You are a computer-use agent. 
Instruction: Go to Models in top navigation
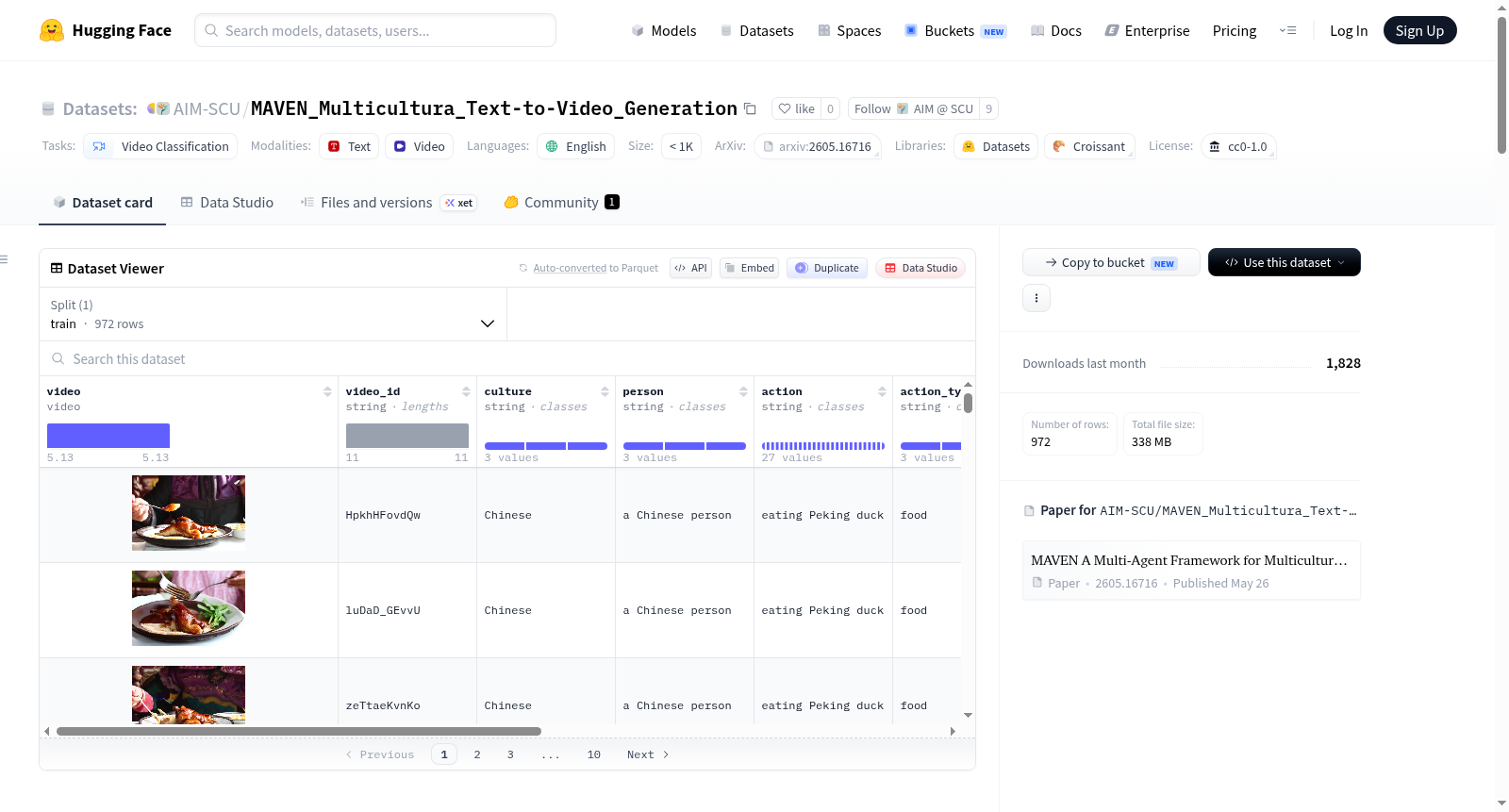point(664,30)
